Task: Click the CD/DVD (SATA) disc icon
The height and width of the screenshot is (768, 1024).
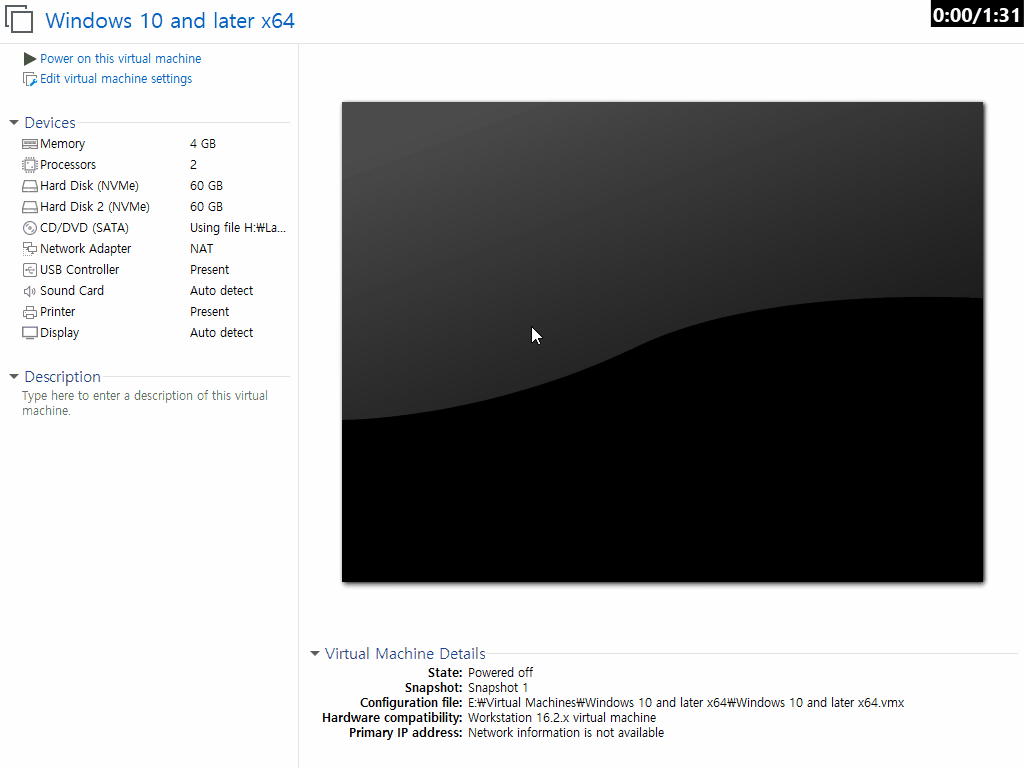Action: [x=29, y=228]
